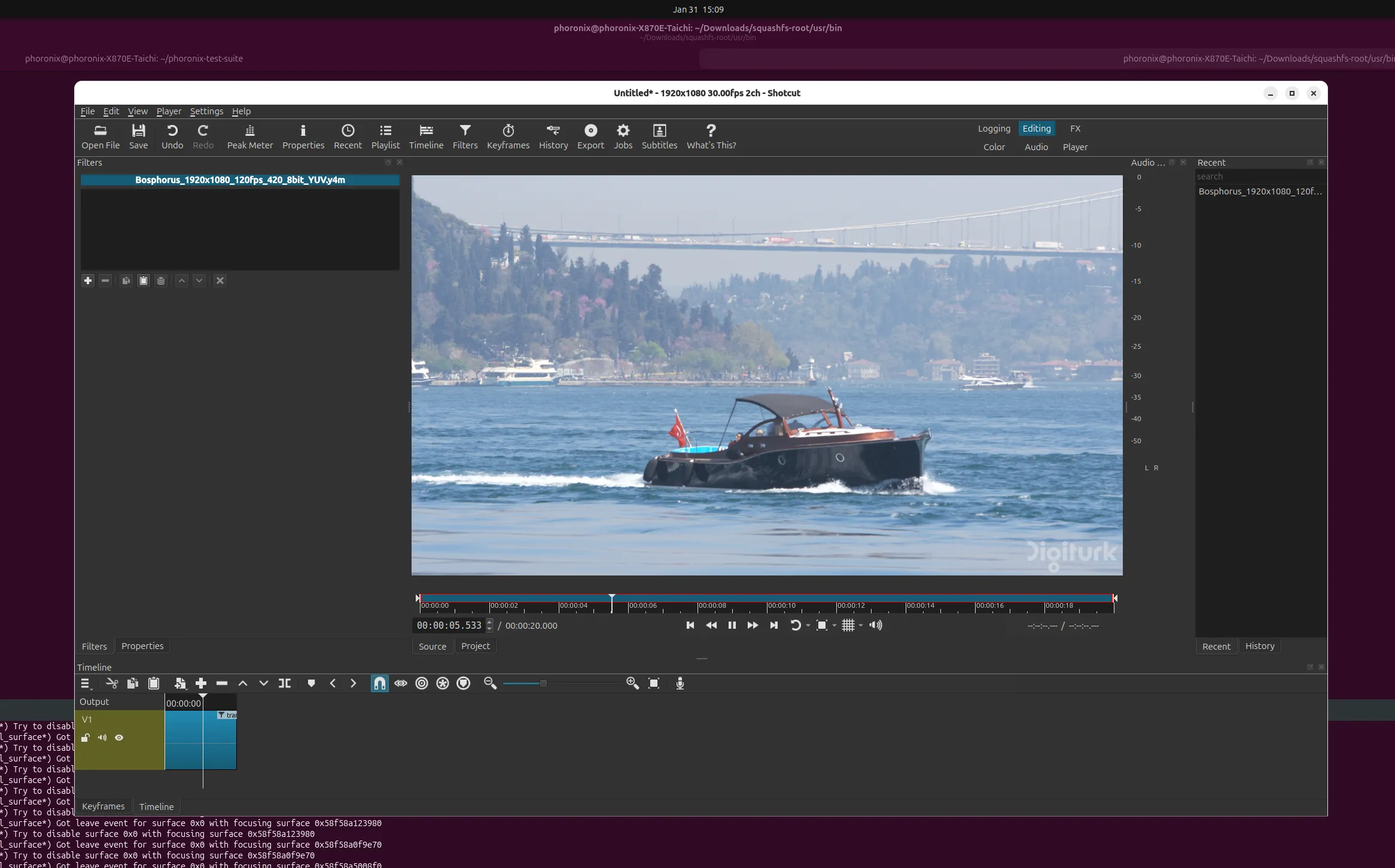Screen dimensions: 1395x868
Task: Open the Settings menu
Action: (206, 111)
